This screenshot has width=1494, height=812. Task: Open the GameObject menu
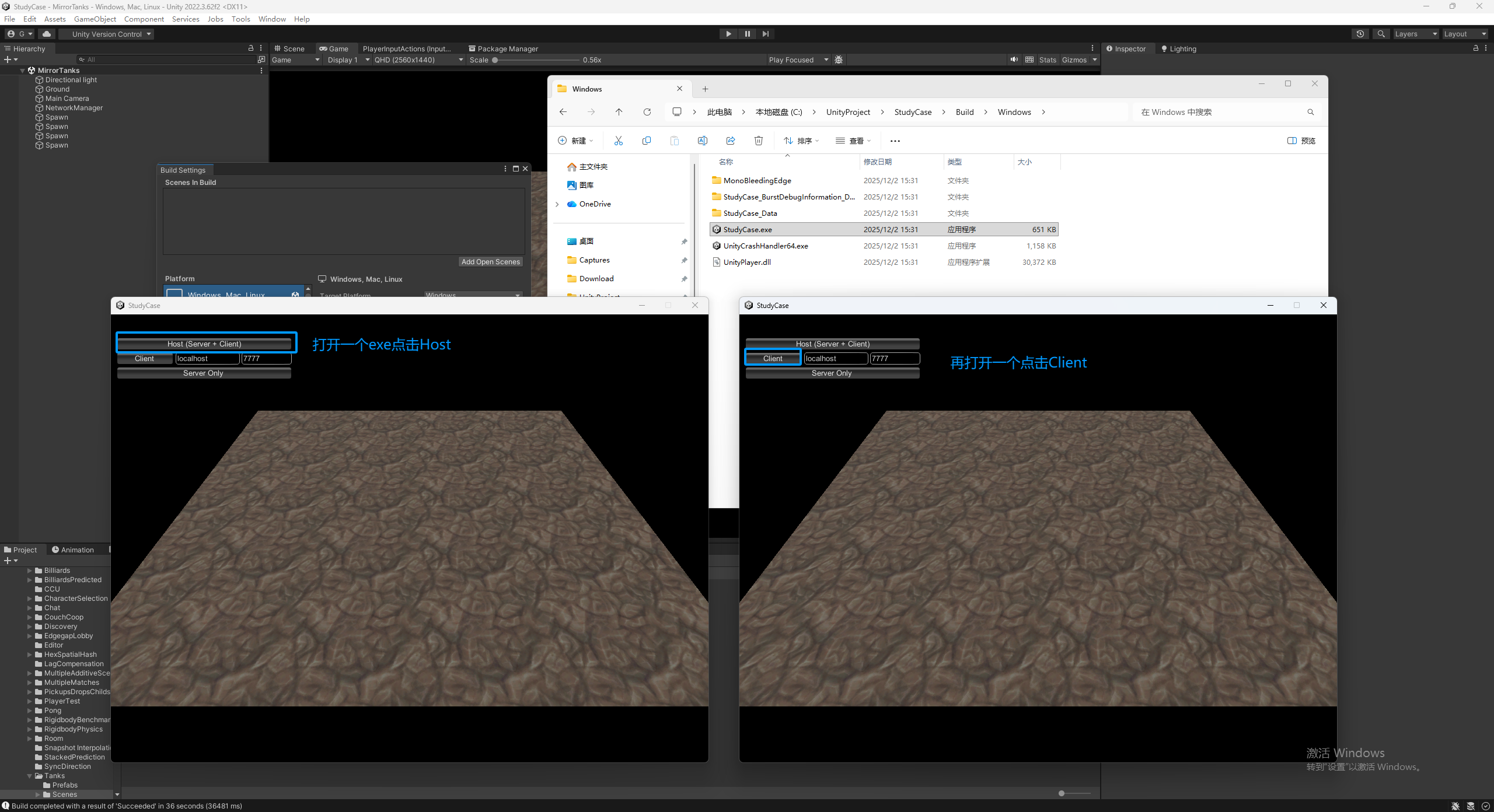(95, 19)
